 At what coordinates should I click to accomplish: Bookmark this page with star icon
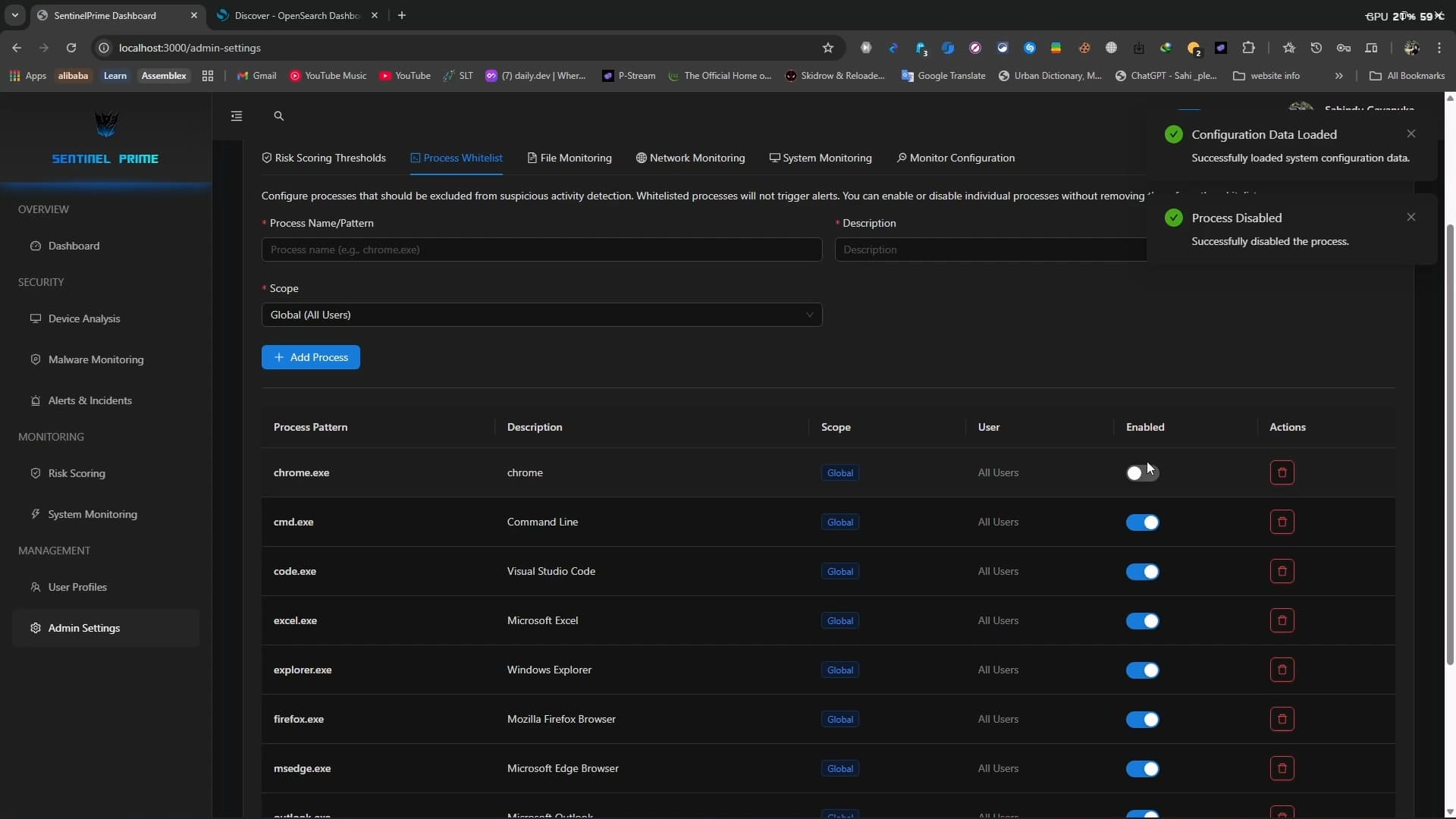pos(828,48)
